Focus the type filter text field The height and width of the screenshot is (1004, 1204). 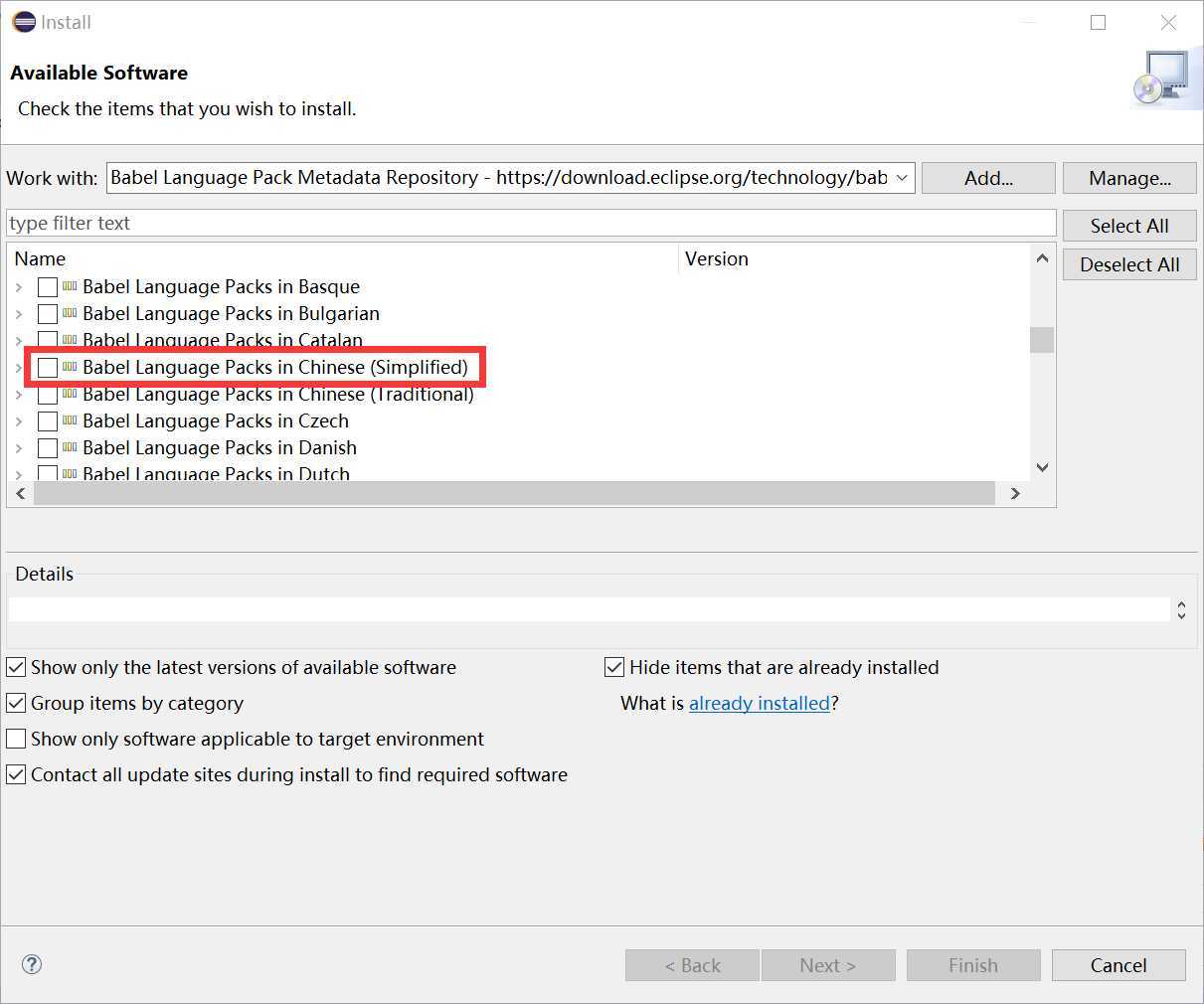tap(531, 223)
